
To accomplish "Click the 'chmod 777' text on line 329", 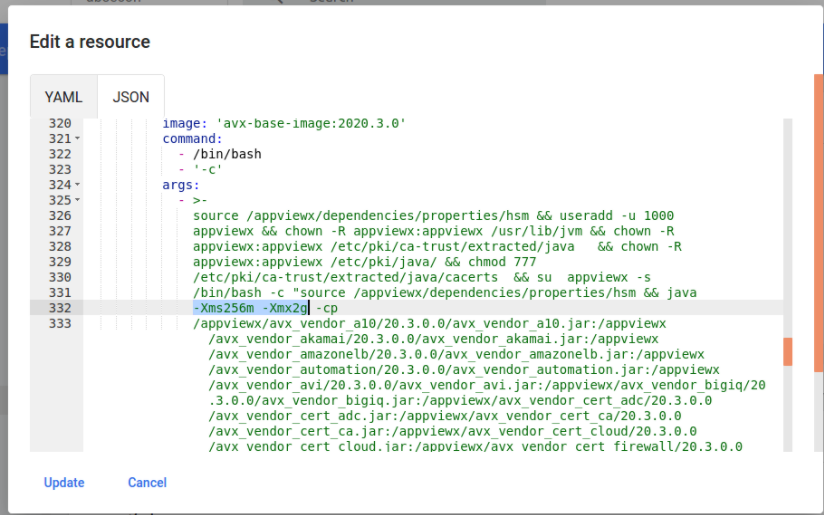I will (x=502, y=262).
